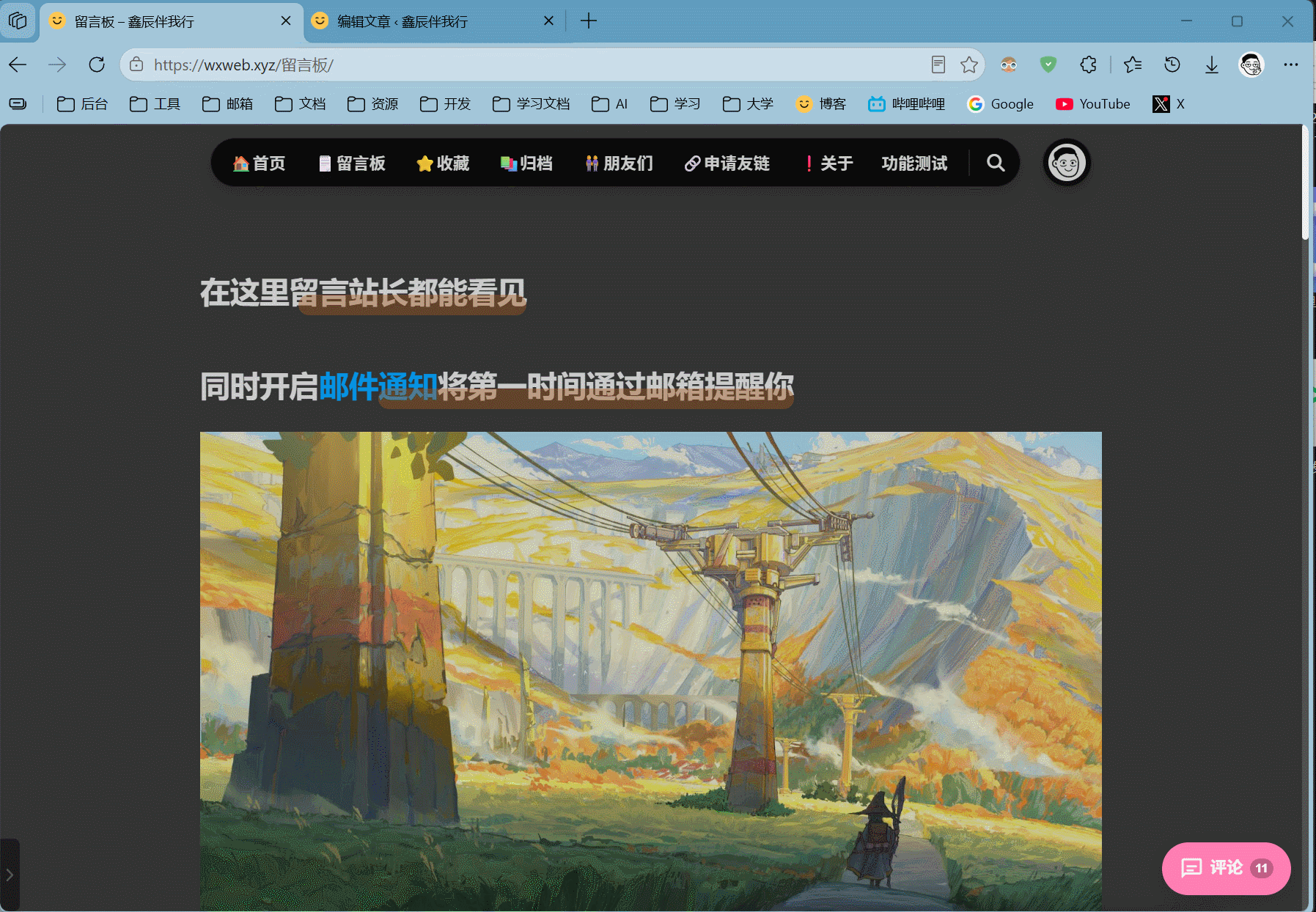Open 归档 in the site navigation
This screenshot has height=912, width=1316.
[526, 163]
